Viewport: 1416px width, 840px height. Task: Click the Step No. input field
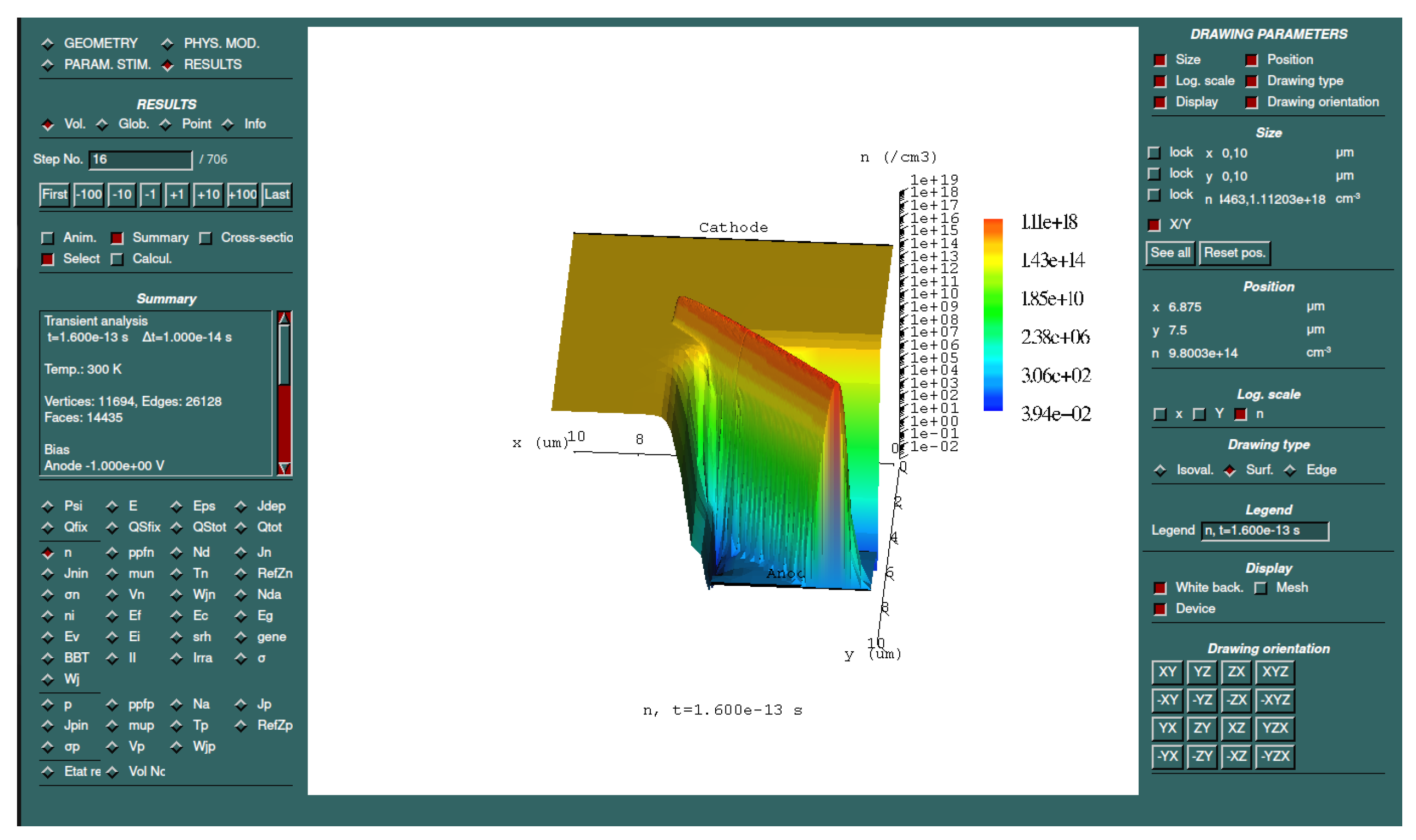[x=141, y=160]
